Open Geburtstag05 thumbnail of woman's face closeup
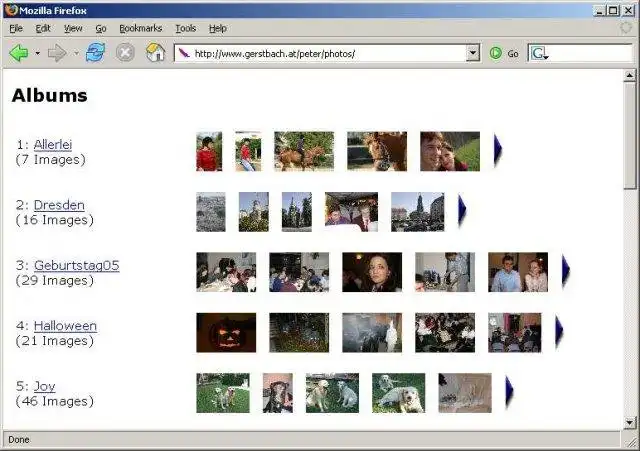640x451 pixels. 372,272
